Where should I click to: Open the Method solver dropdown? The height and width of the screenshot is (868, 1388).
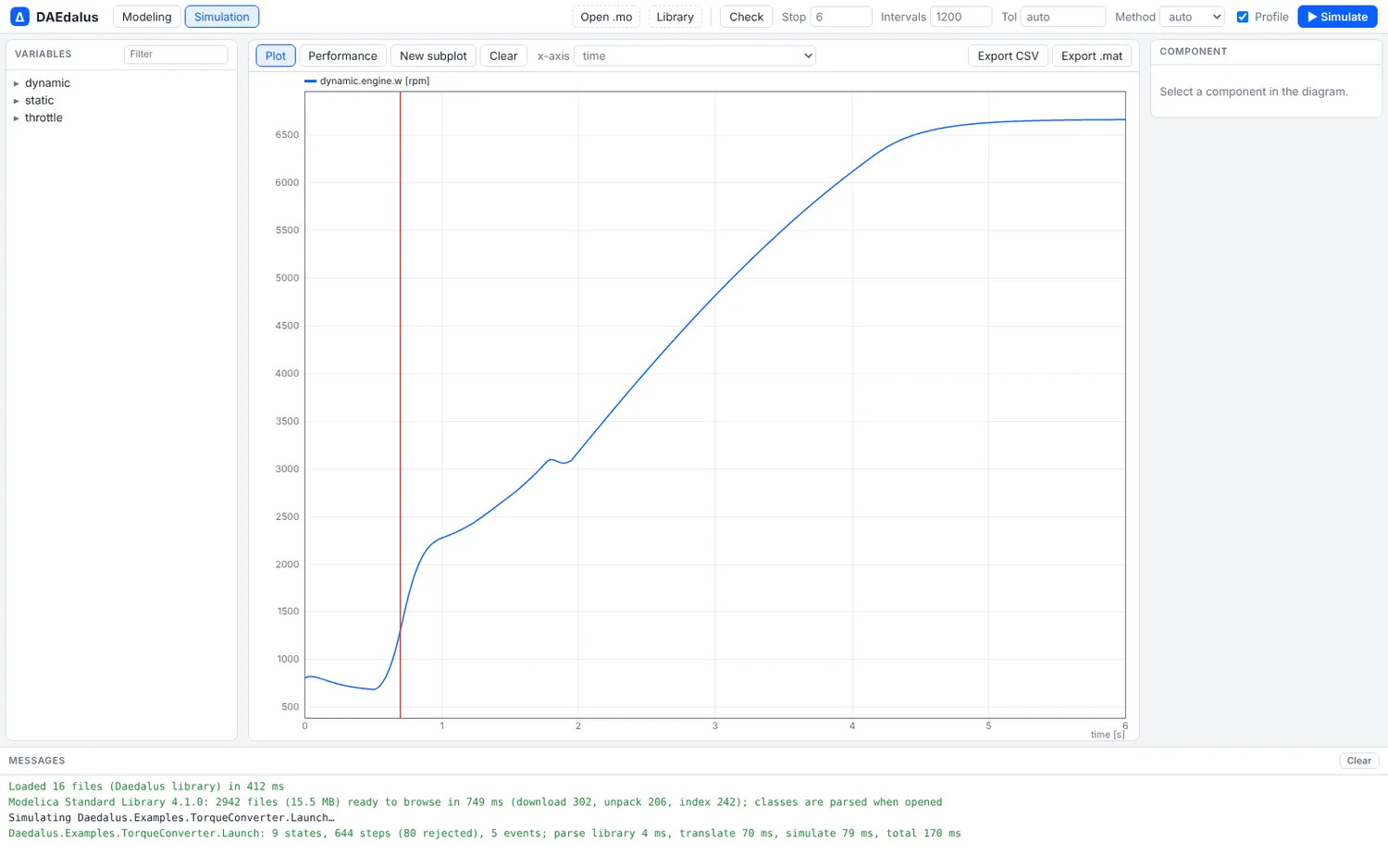coord(1192,17)
